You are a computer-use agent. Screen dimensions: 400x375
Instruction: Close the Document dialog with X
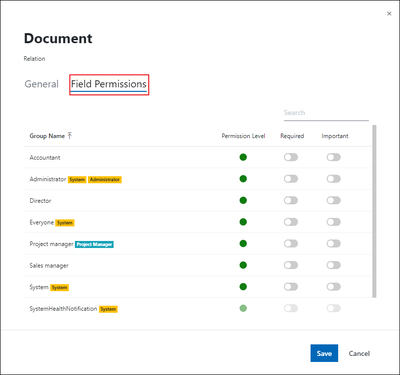(x=389, y=14)
